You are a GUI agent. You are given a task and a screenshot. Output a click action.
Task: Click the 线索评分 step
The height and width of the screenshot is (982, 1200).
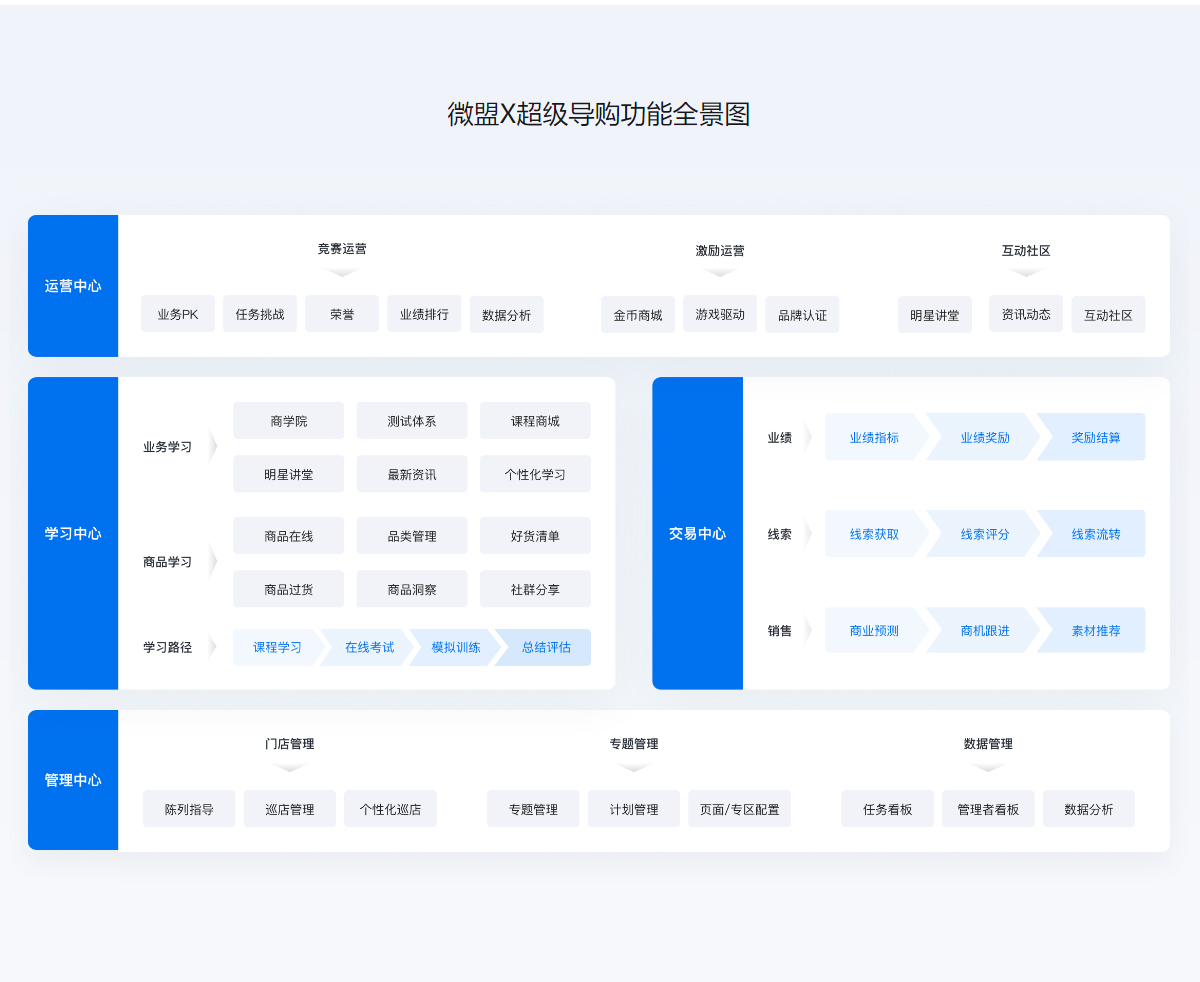[x=985, y=534]
